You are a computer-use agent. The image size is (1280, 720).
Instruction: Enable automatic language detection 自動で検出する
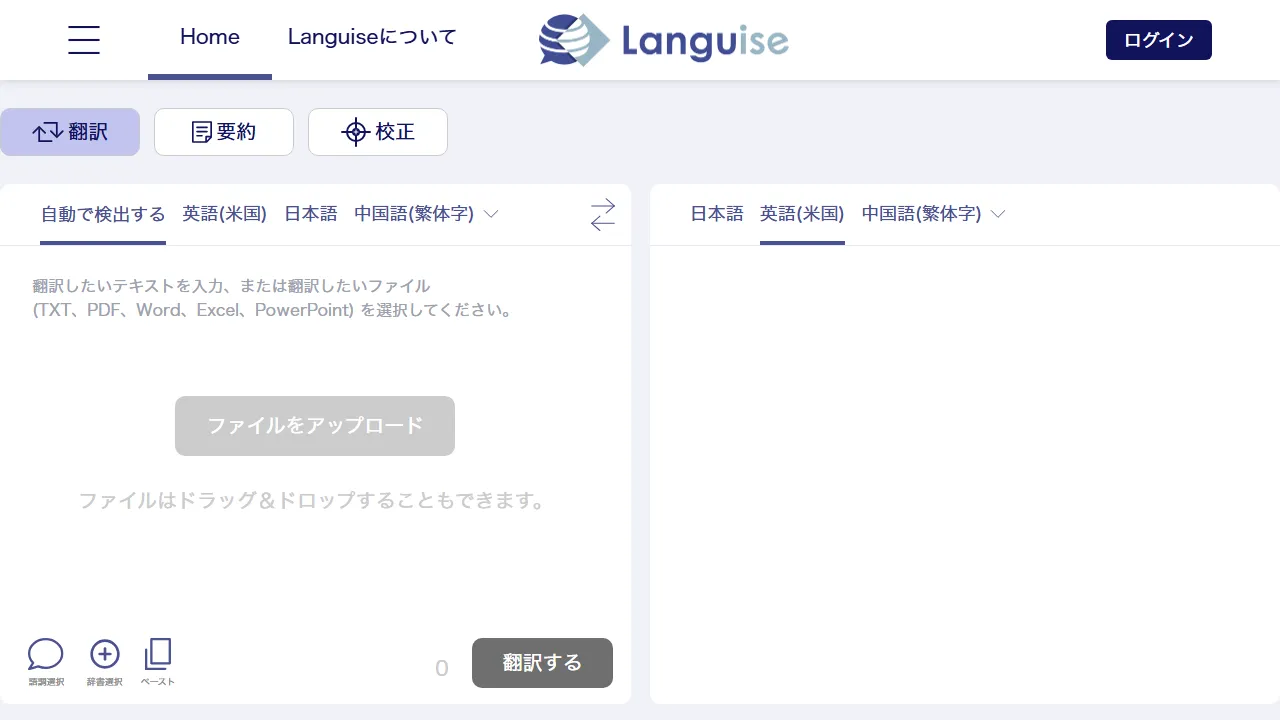click(103, 213)
